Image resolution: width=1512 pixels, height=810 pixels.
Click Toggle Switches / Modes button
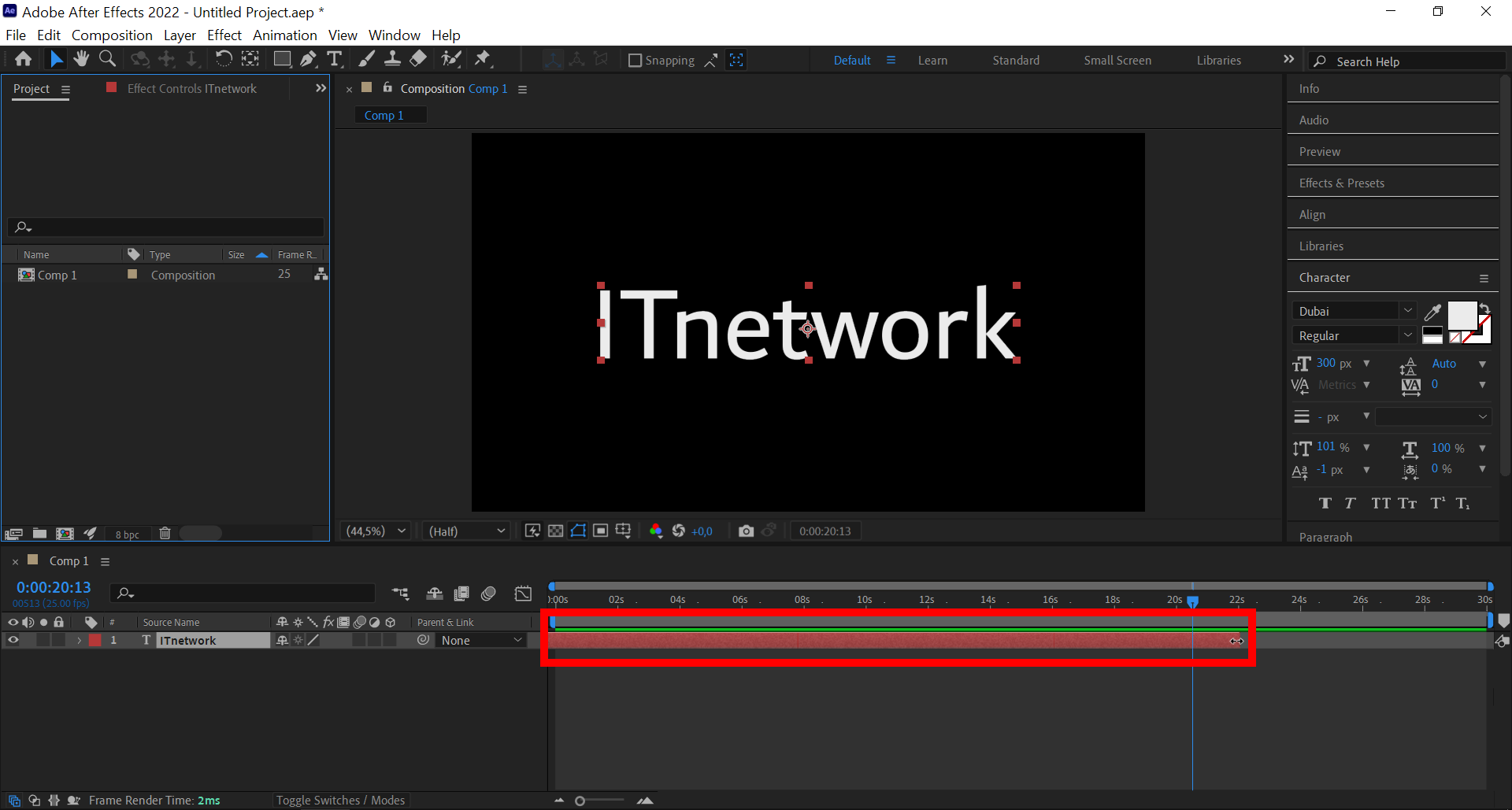340,800
